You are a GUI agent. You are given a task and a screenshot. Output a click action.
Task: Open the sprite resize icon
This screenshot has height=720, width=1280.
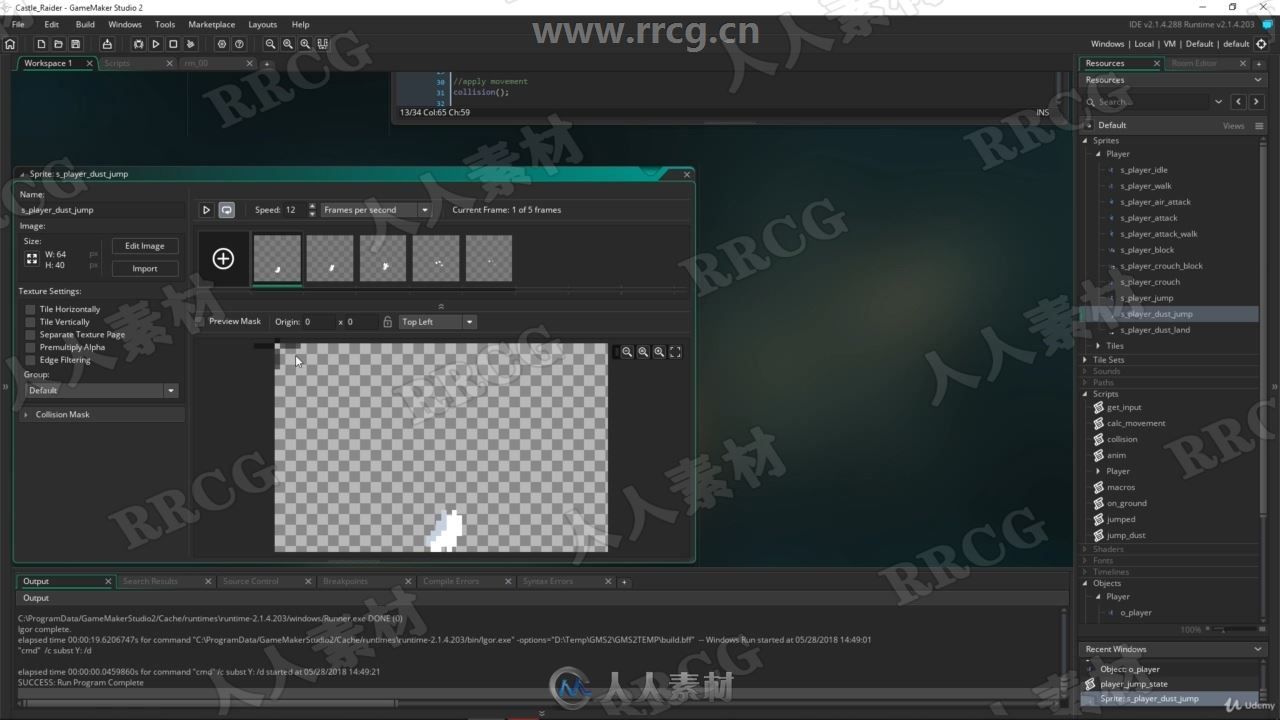click(x=32, y=259)
